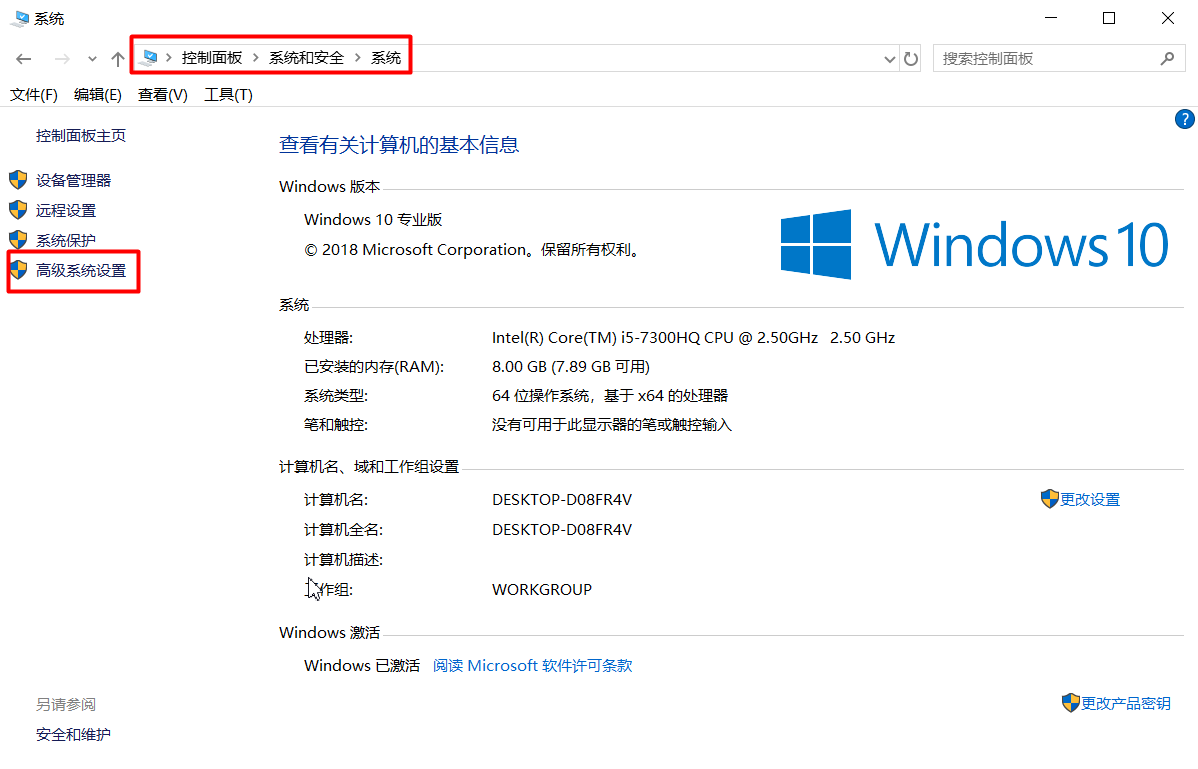Open the recent locations chevron
The image size is (1198, 769).
[x=92, y=59]
